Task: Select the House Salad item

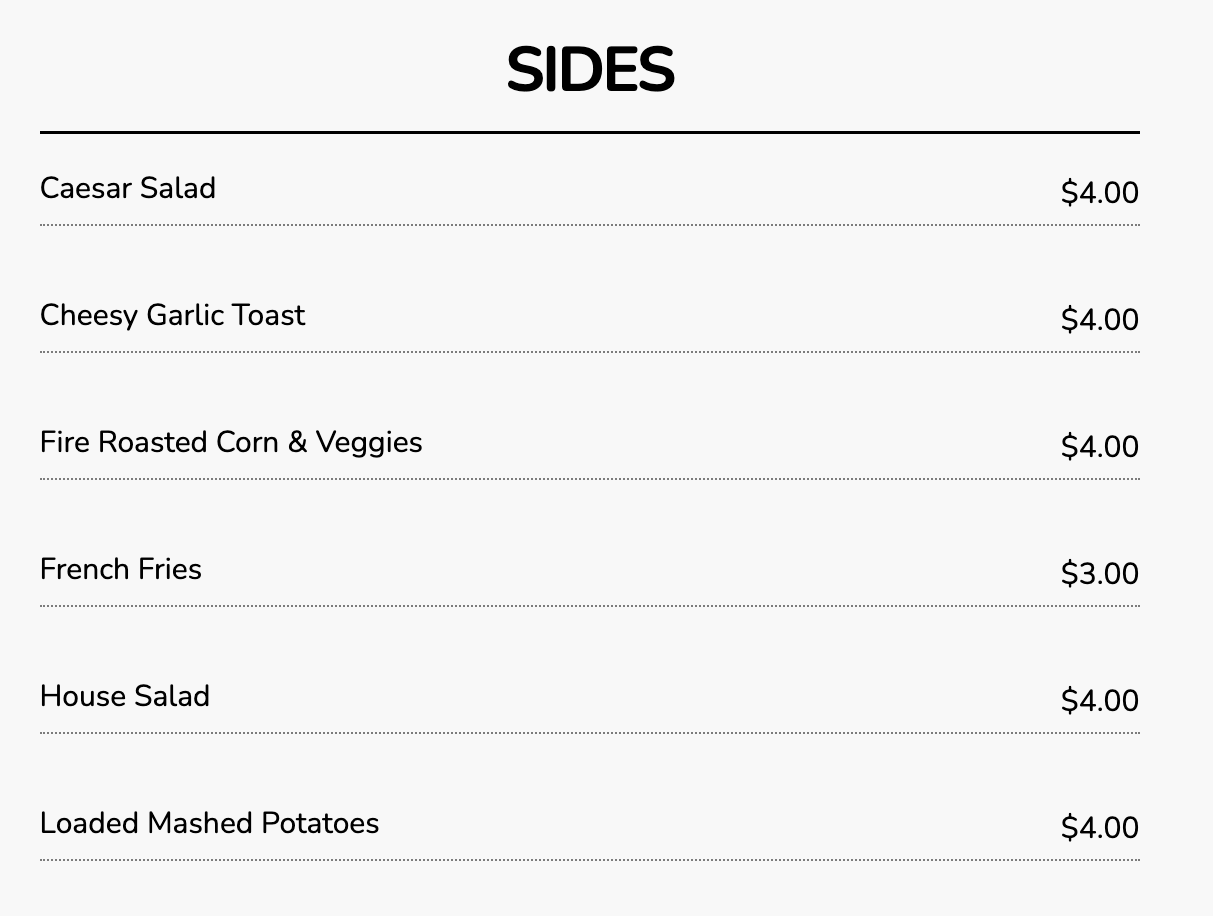Action: [x=125, y=696]
